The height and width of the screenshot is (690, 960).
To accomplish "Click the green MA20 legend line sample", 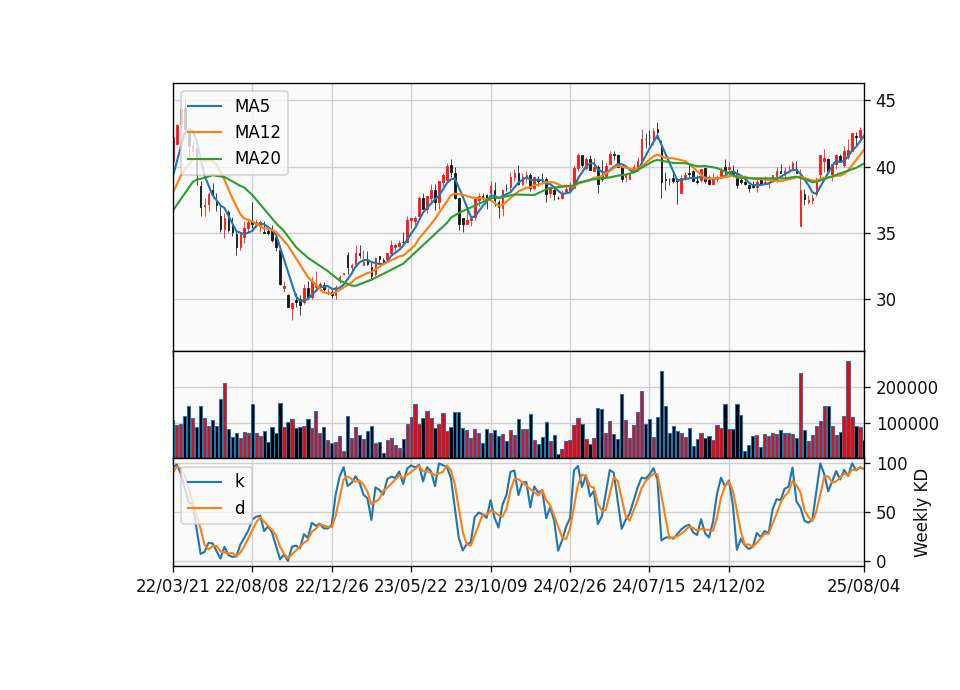I will coord(204,159).
